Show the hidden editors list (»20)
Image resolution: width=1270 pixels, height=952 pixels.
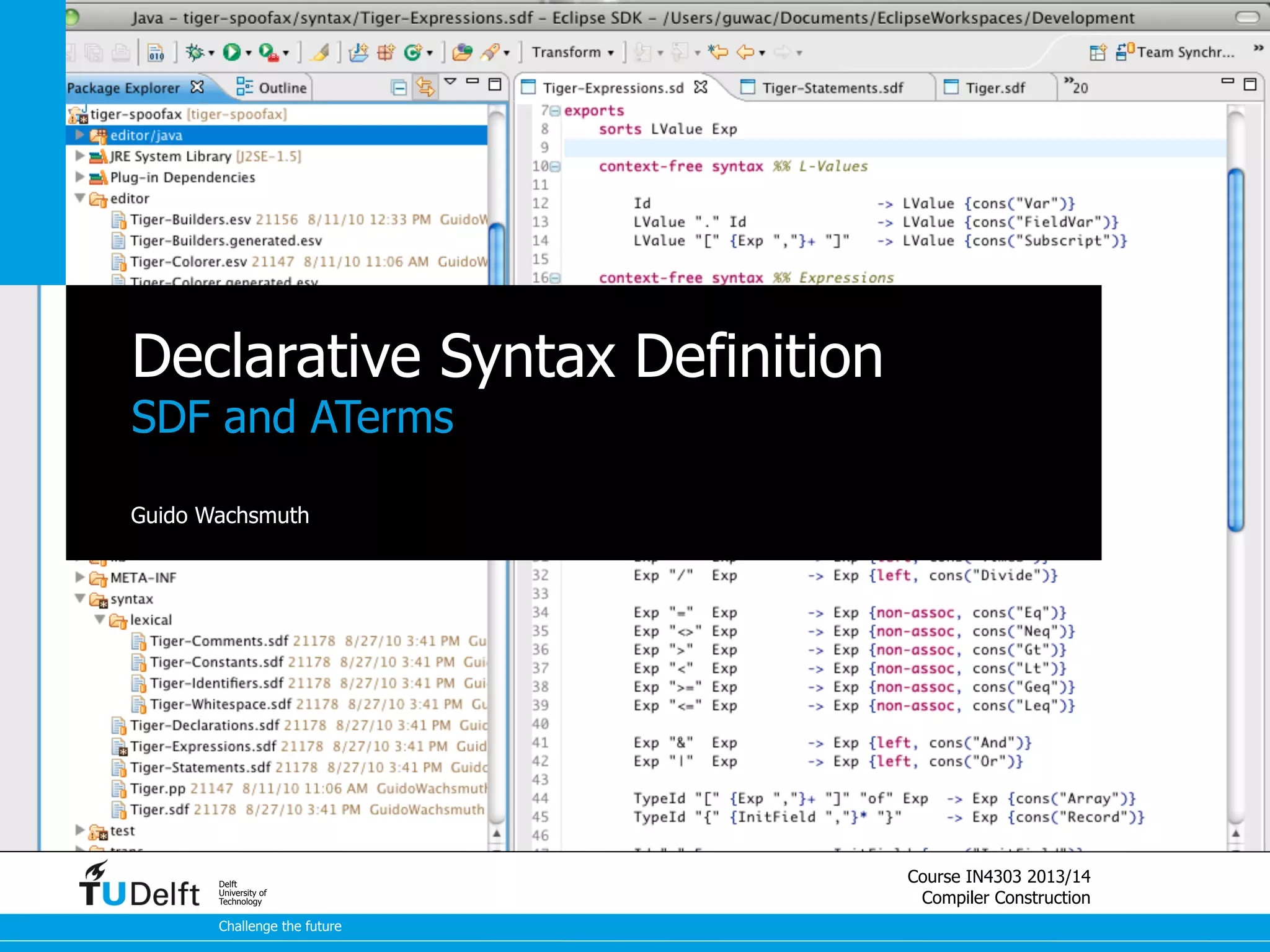click(1076, 87)
